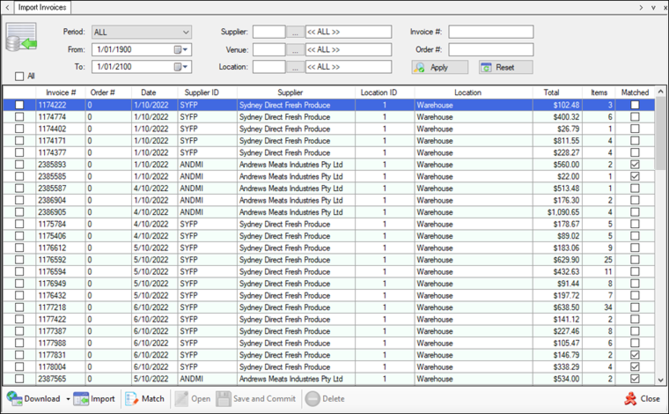Click the Order # input field
The width and height of the screenshot is (669, 414).
pyautogui.click(x=491, y=50)
